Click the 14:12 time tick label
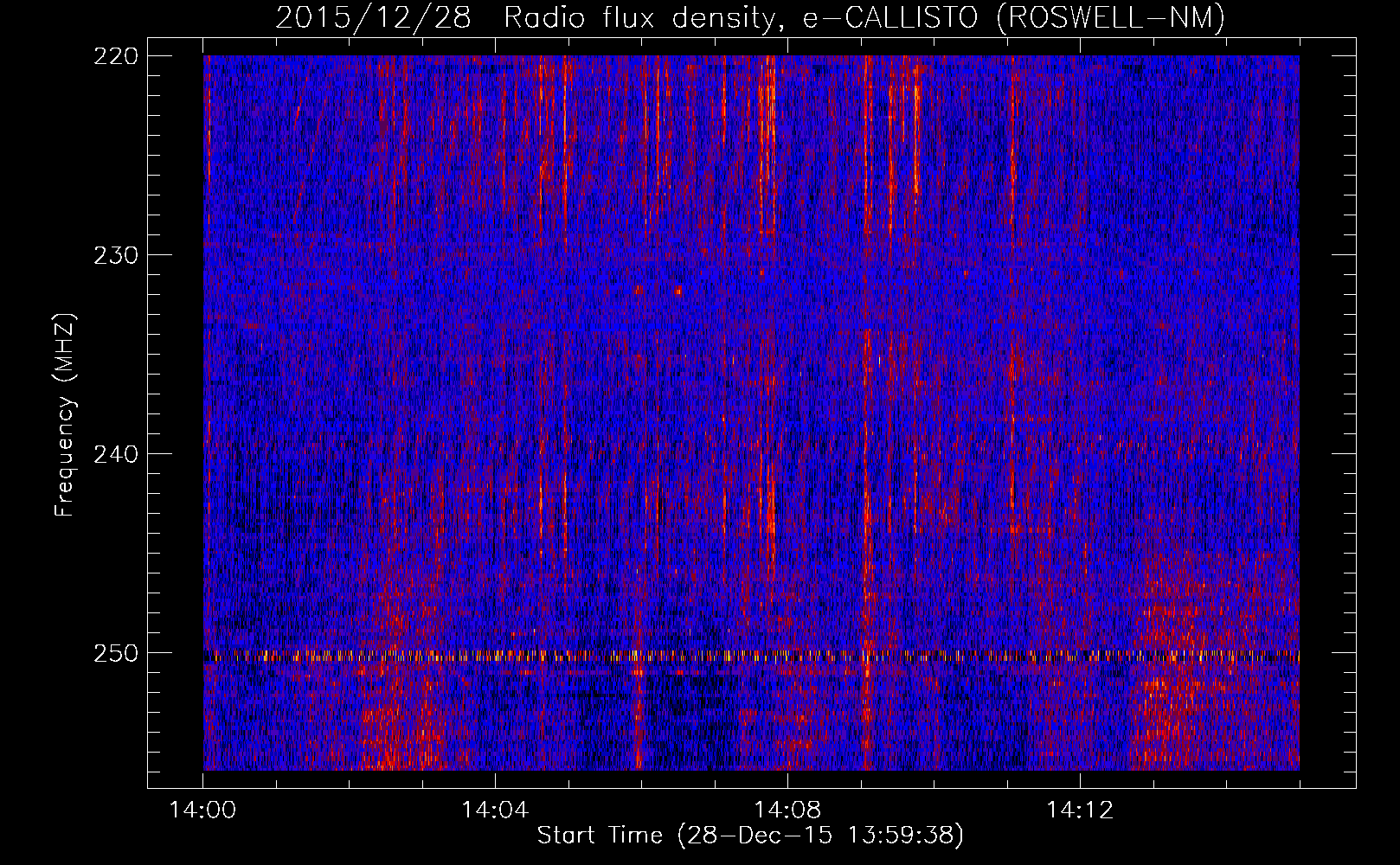The width and height of the screenshot is (1400, 865). click(x=1080, y=811)
